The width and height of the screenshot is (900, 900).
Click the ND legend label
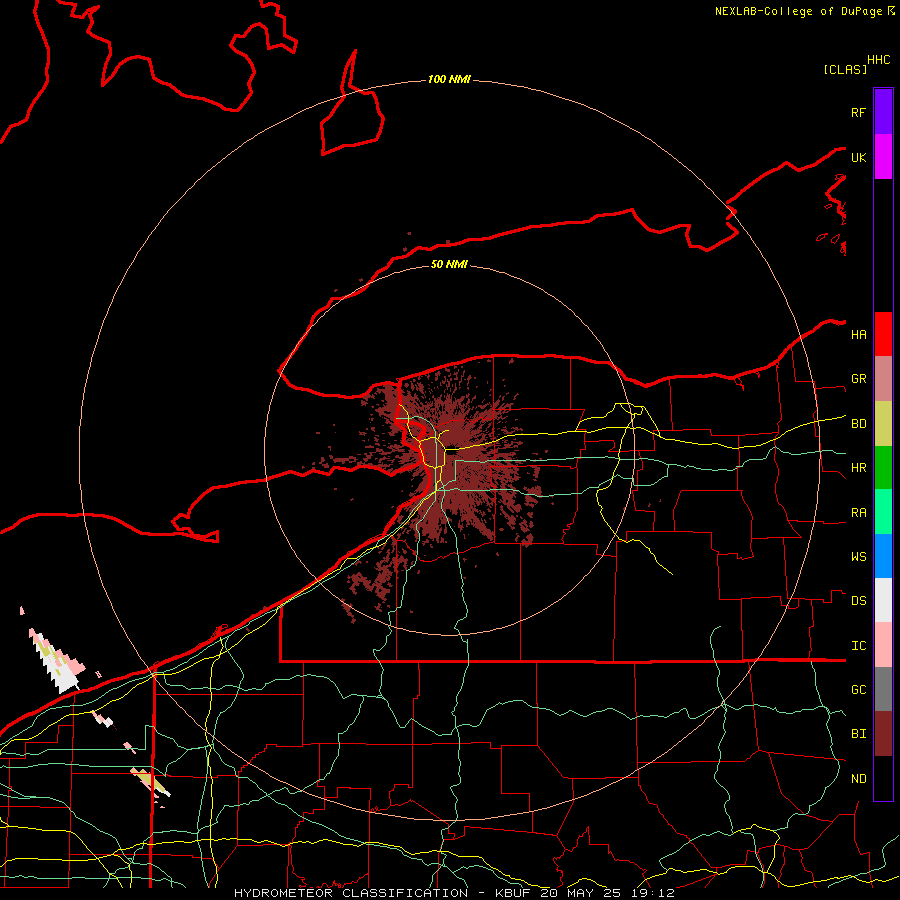[x=858, y=779]
